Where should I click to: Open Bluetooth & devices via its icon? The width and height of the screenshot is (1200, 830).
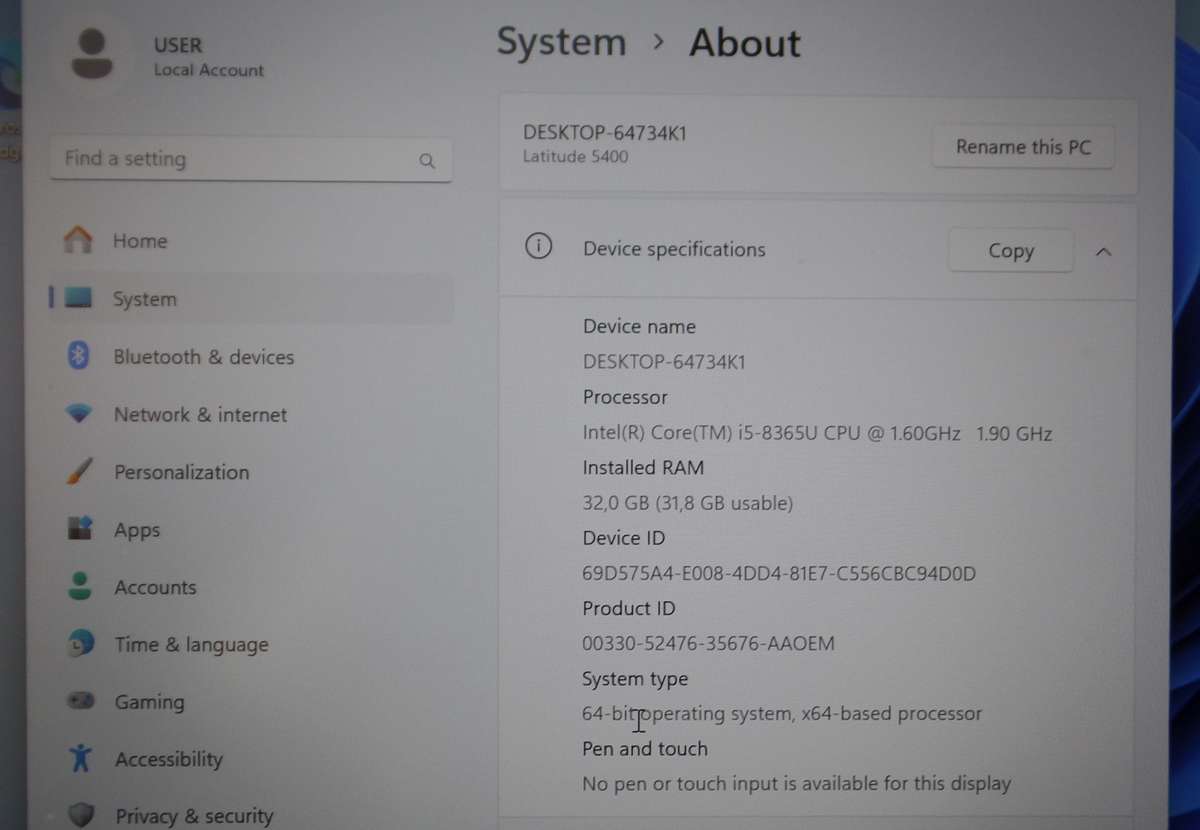pos(78,356)
